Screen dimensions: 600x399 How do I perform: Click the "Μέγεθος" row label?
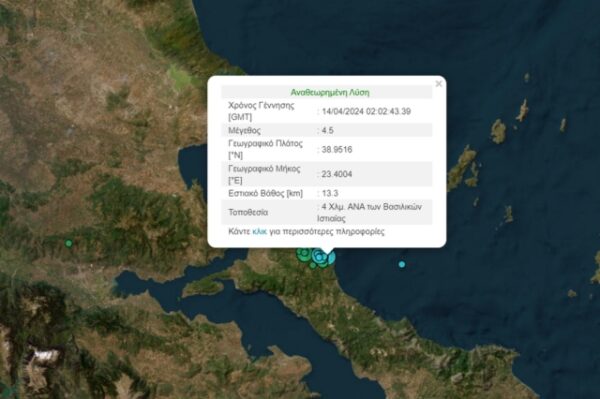[x=245, y=130]
